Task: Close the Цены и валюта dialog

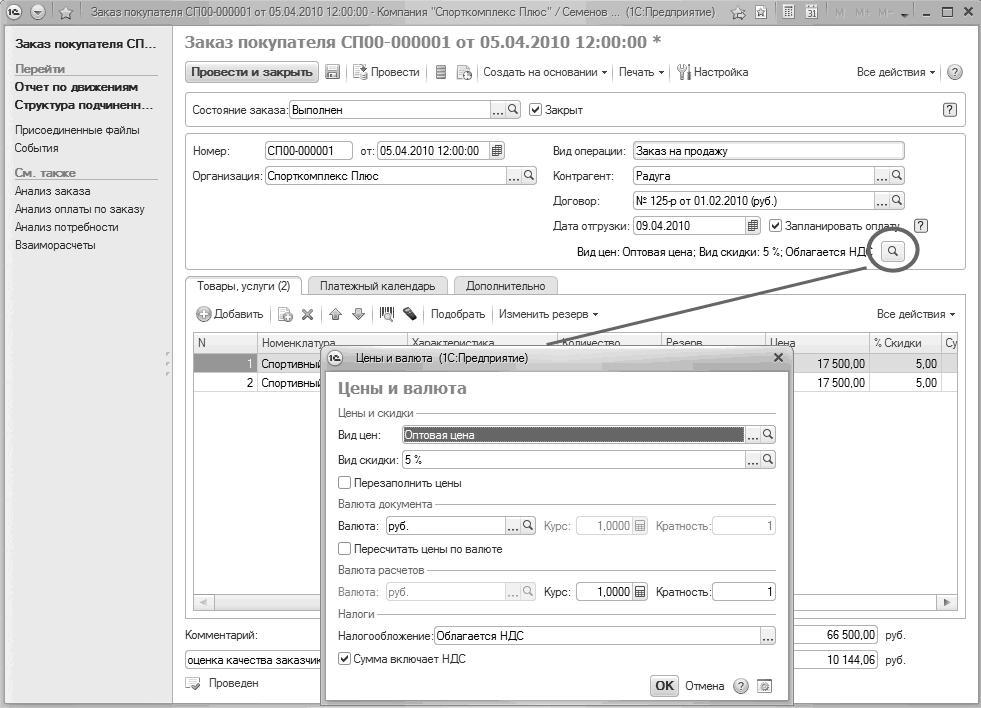Action: (778, 357)
